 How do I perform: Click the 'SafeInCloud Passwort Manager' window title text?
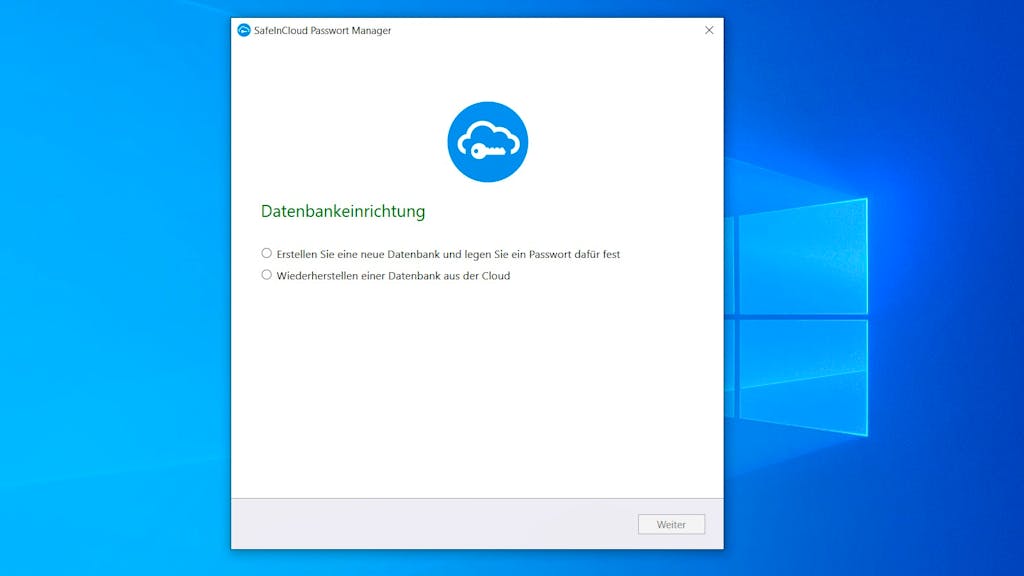click(x=323, y=31)
